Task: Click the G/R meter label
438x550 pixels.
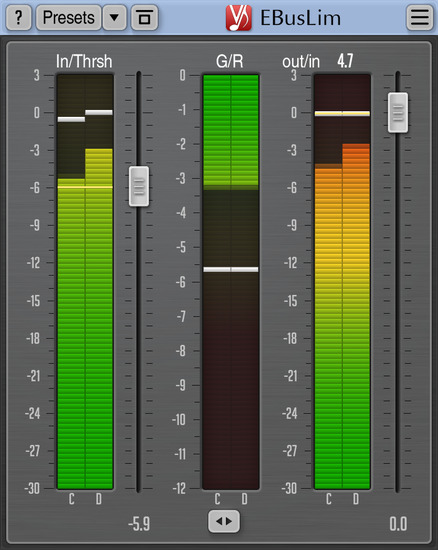Action: click(x=230, y=61)
